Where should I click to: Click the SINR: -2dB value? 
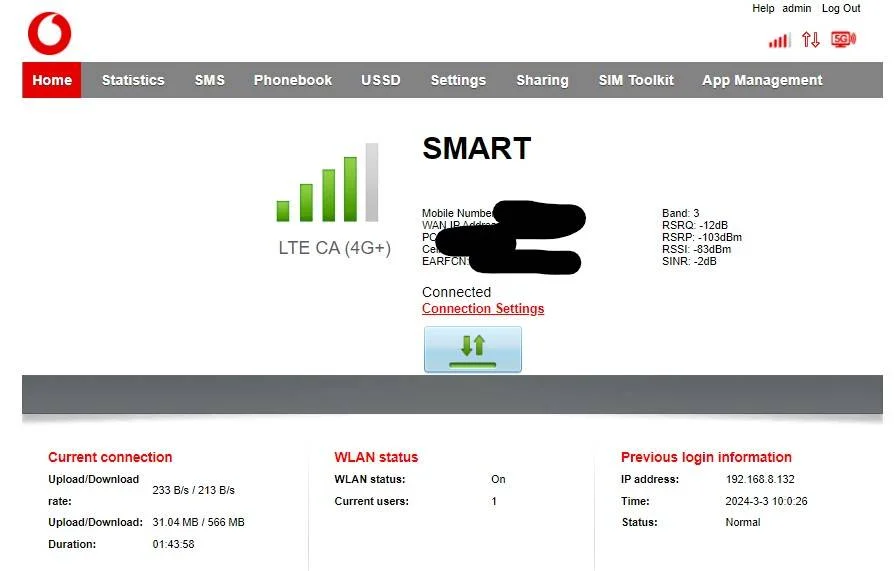689,261
